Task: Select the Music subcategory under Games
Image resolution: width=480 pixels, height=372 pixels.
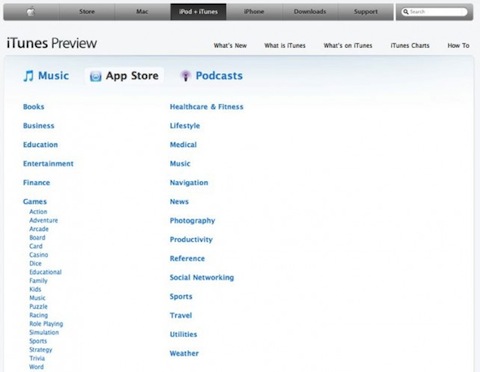Action: pyautogui.click(x=37, y=298)
